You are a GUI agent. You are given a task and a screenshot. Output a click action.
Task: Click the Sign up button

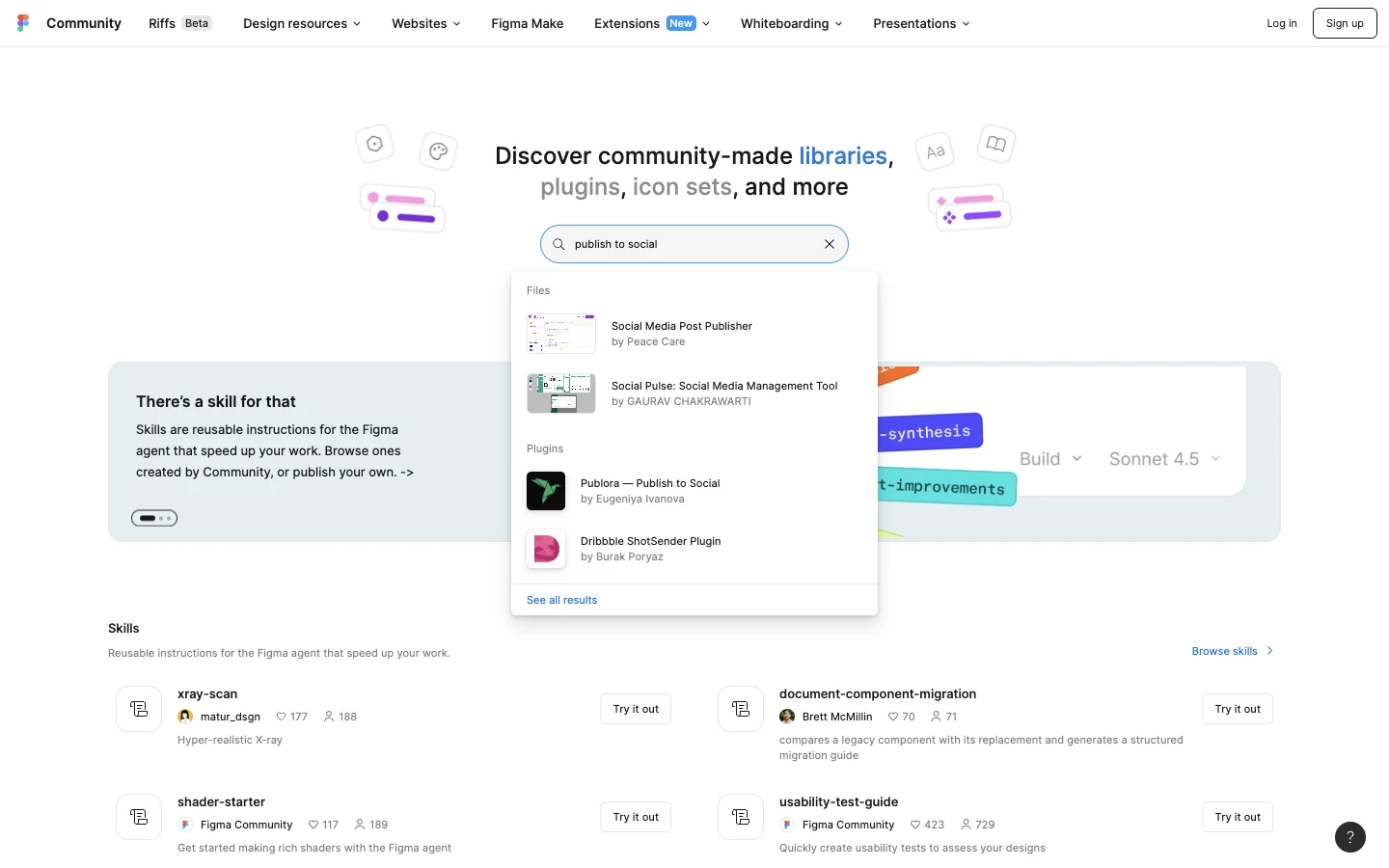(1345, 23)
